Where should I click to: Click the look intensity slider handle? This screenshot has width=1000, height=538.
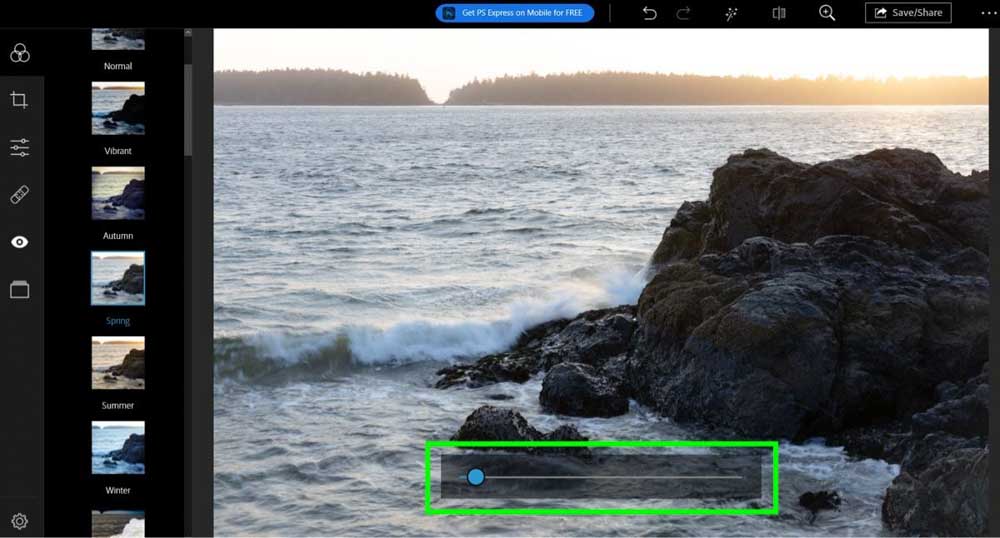475,477
